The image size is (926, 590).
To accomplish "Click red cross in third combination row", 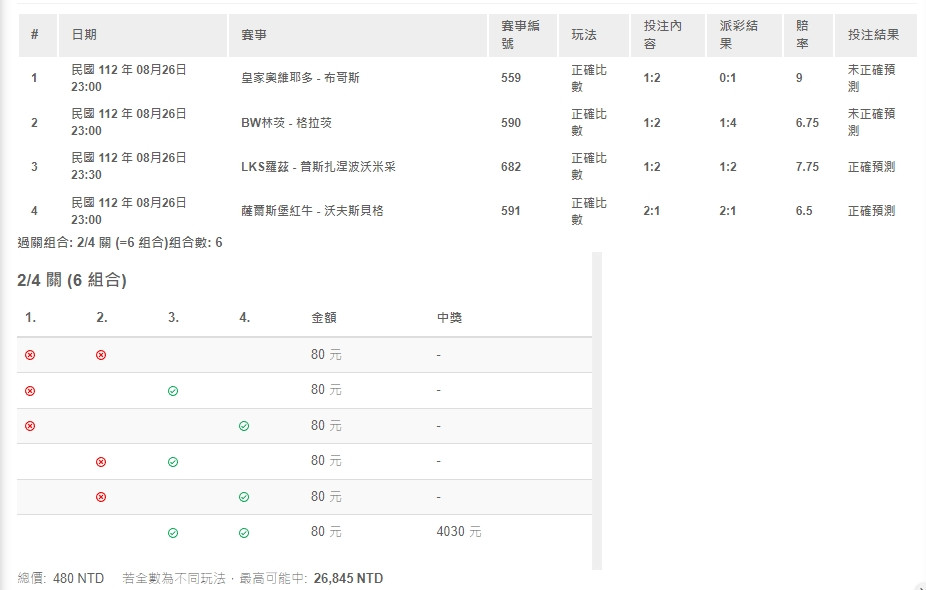I will point(30,426).
